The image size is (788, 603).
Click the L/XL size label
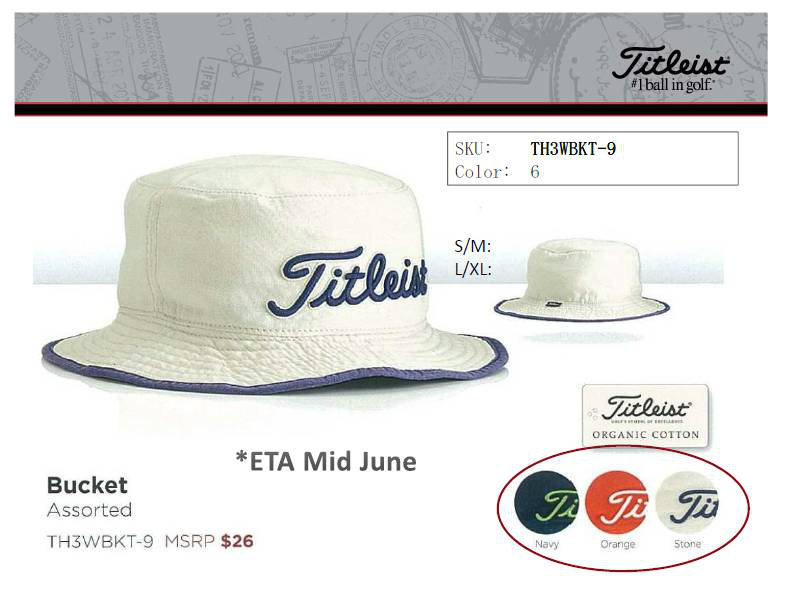[473, 269]
